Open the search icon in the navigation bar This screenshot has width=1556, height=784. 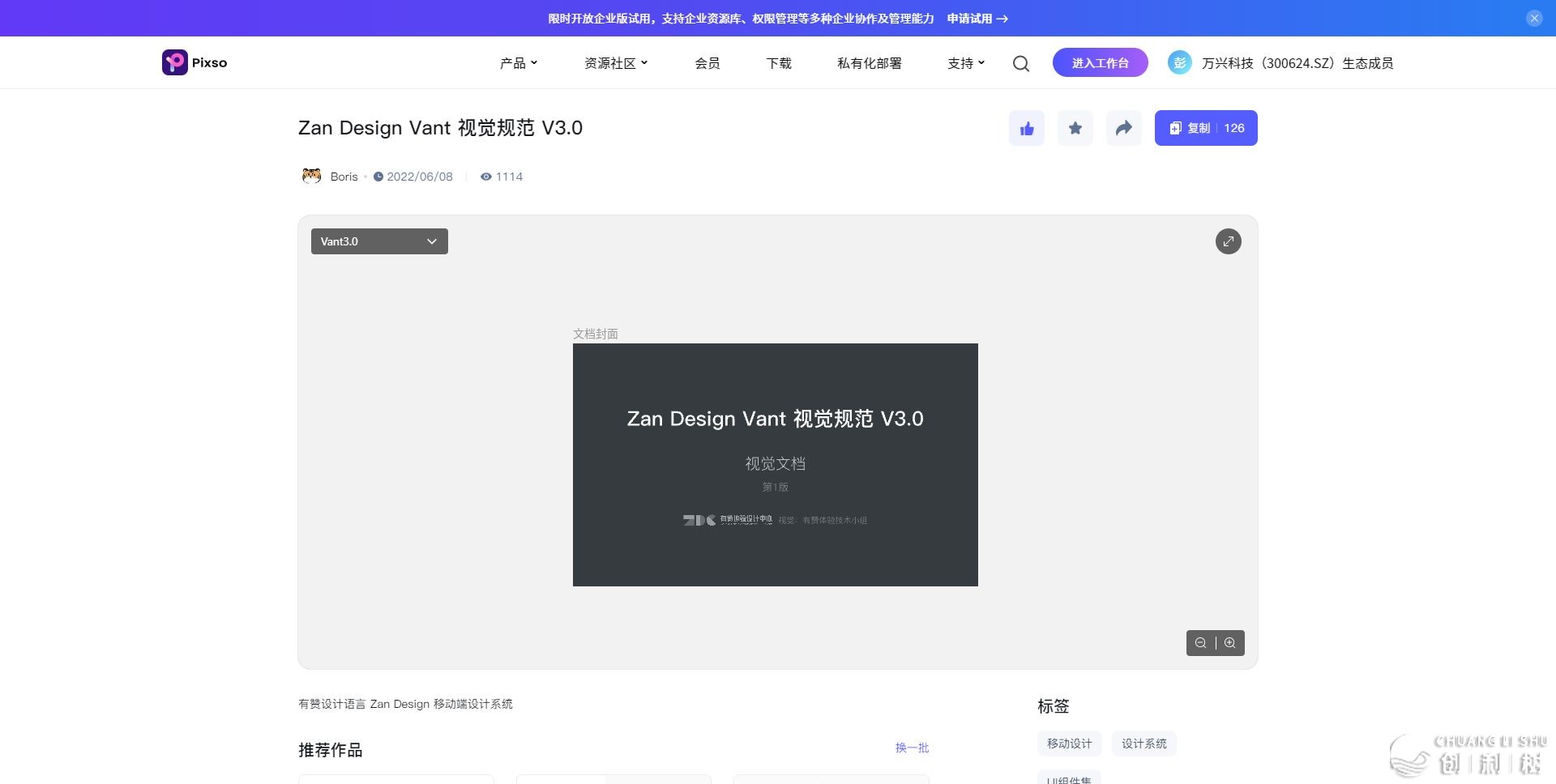1020,62
